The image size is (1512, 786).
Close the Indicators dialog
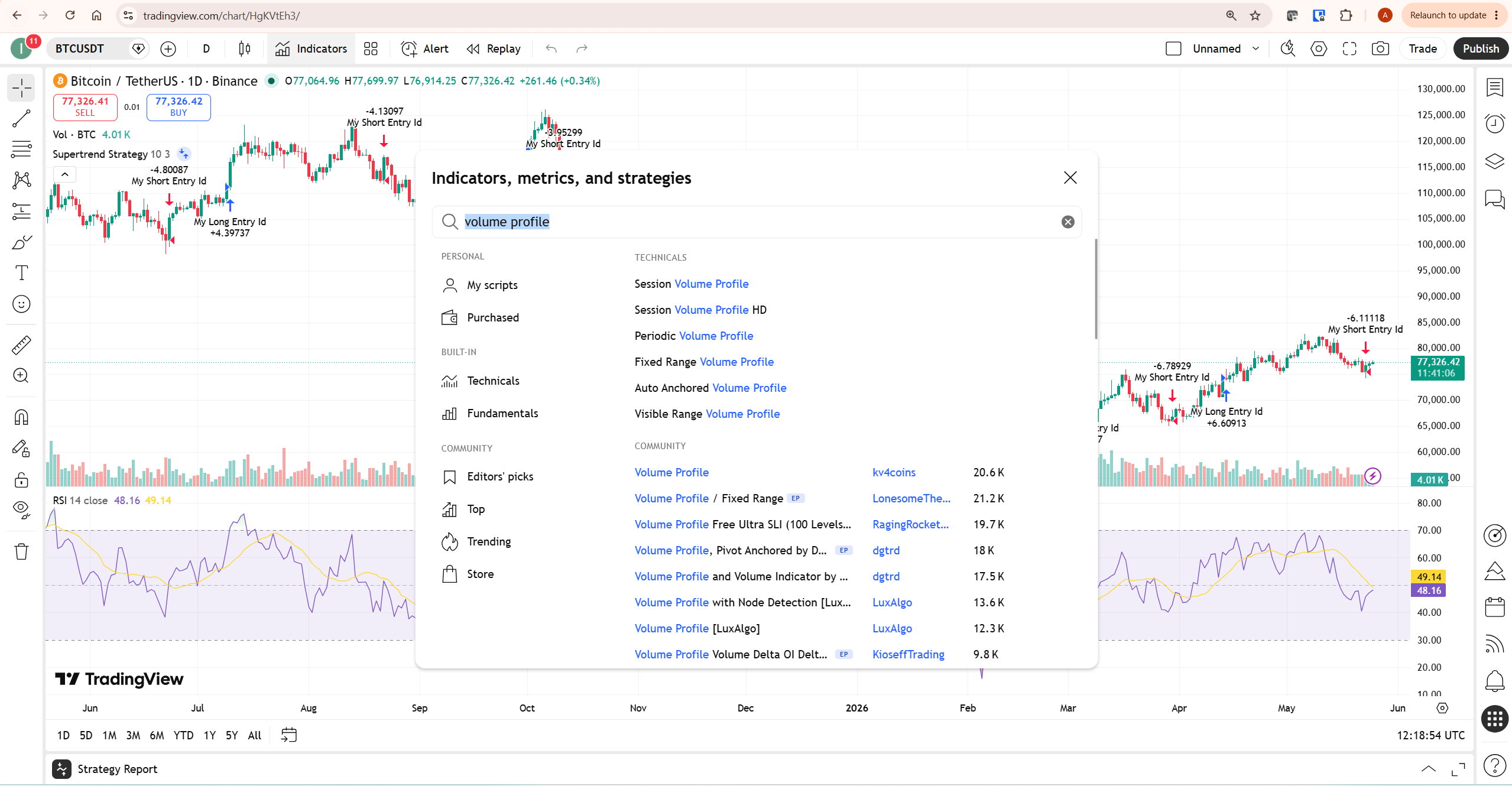[1070, 178]
